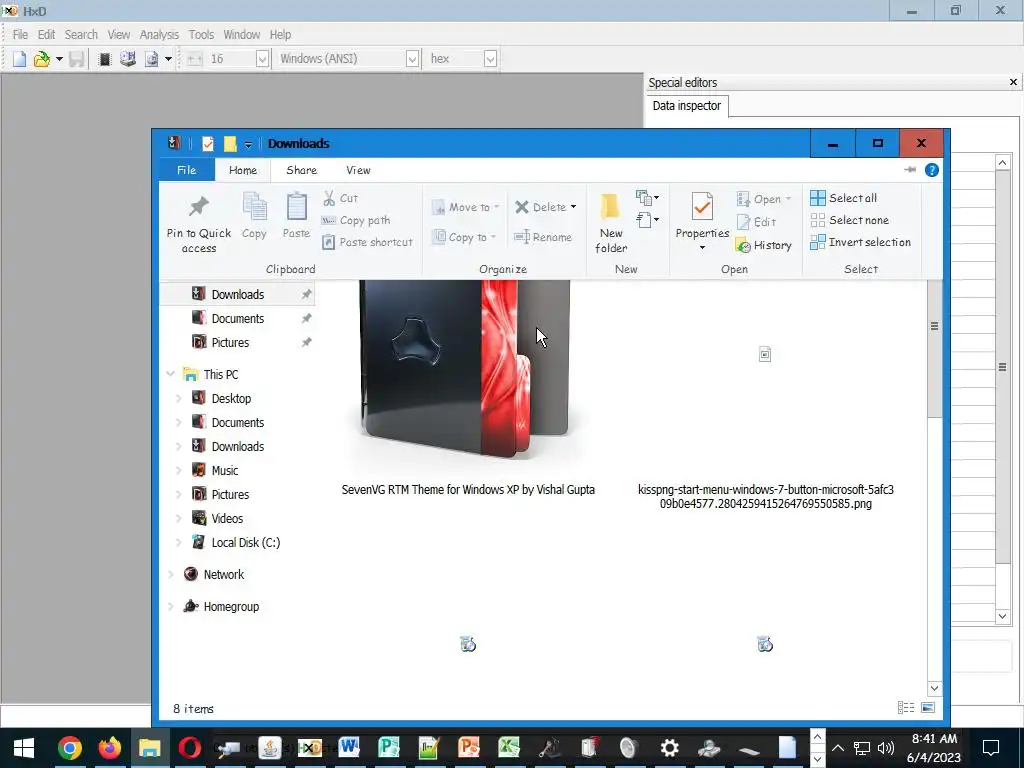Open the New item dropdown icon
Viewport: 1024px width, 768px height.
pos(647,197)
